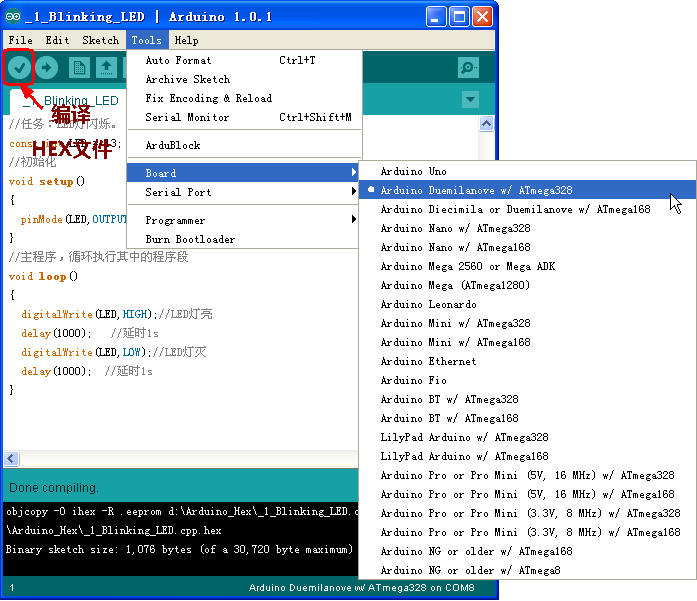The image size is (697, 601).
Task: Select Fix Encoding & Reload
Action: 244,98
